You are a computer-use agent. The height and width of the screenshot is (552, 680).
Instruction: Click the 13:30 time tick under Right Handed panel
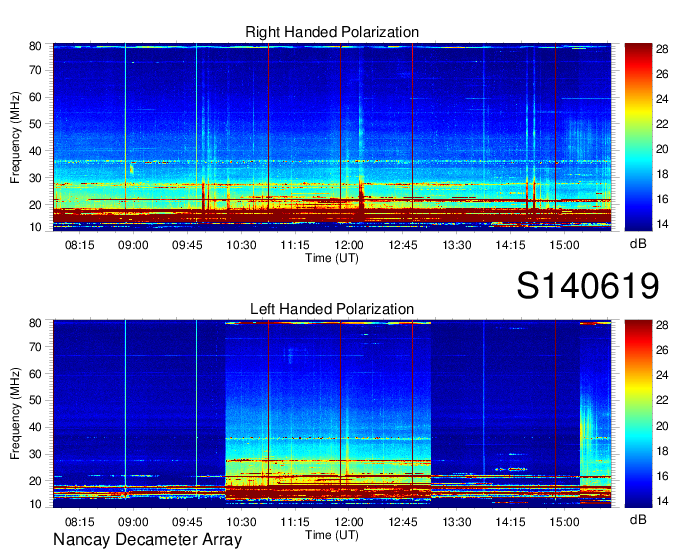point(457,245)
